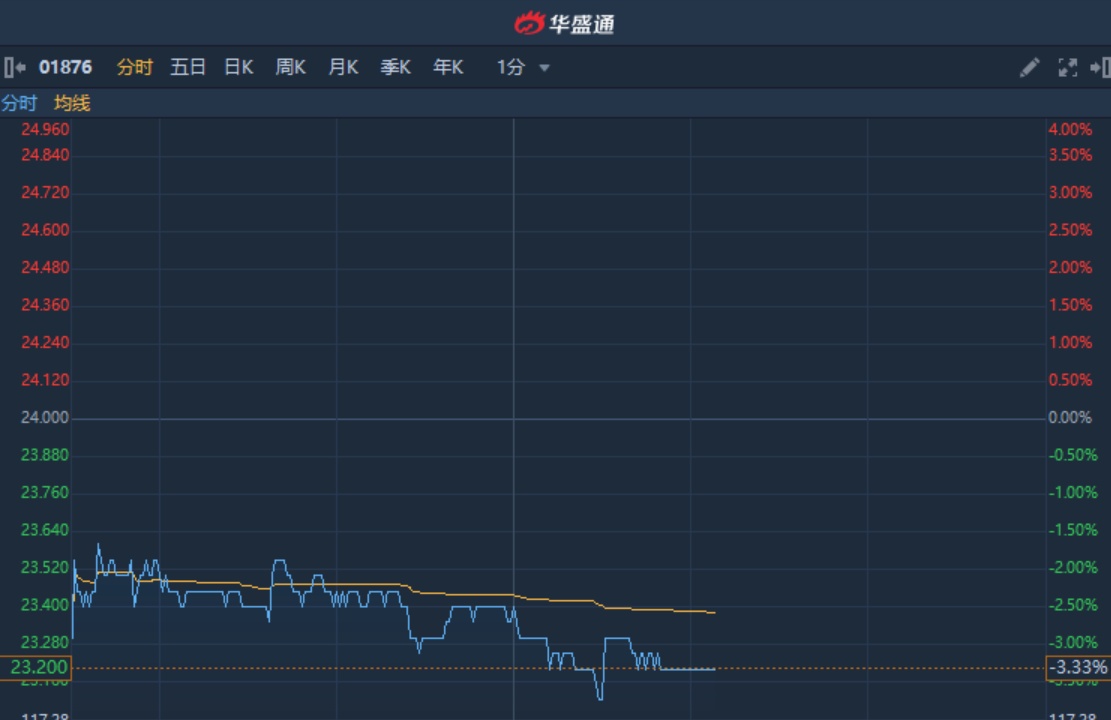The image size is (1111, 720).
Task: Click the -3.33% change label
Action: (1078, 668)
